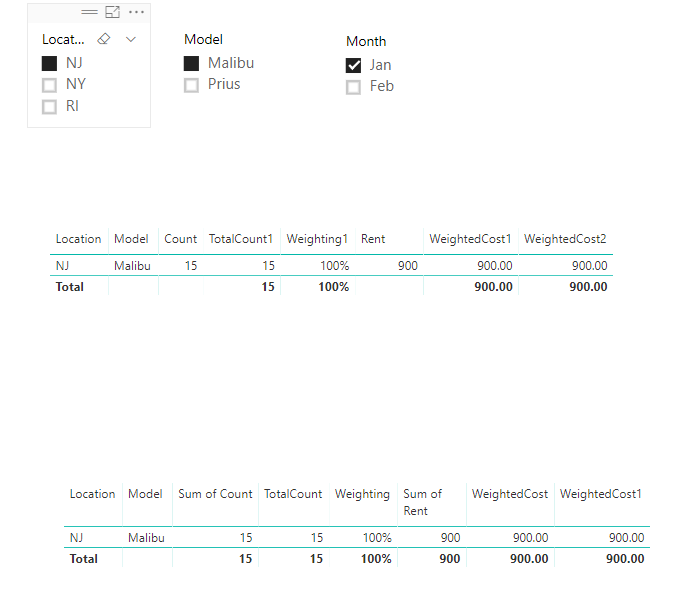
Task: Uncheck the Malibu model checkbox
Action: point(191,63)
